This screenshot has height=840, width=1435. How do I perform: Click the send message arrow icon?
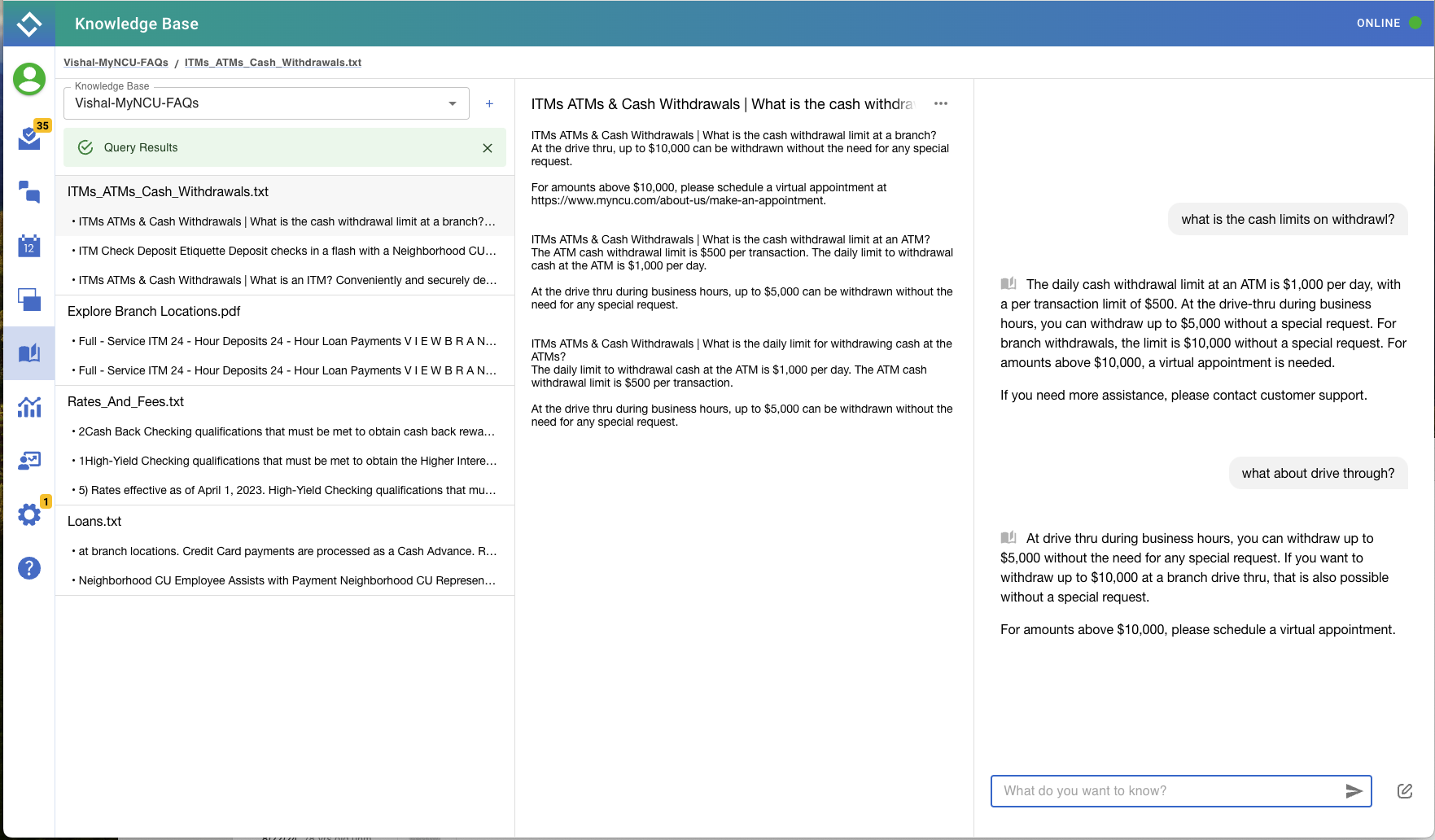tap(1354, 791)
